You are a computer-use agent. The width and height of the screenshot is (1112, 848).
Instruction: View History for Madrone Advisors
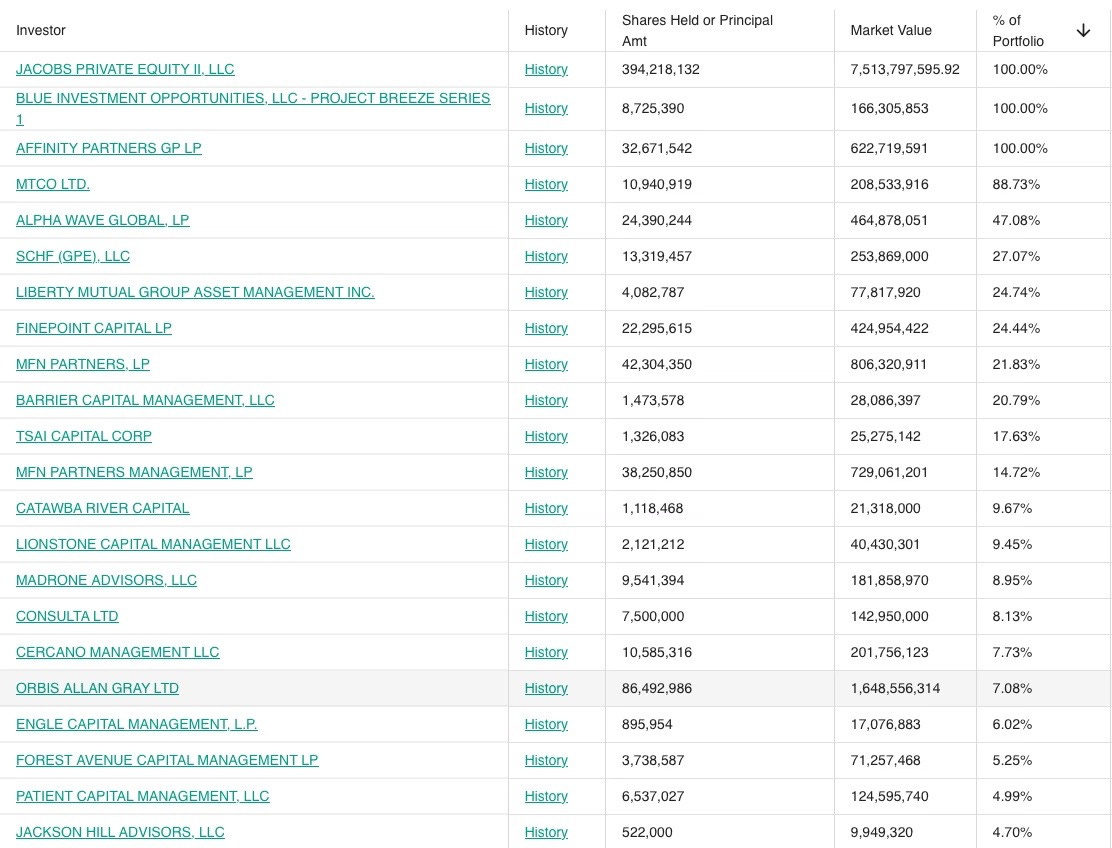coord(546,581)
